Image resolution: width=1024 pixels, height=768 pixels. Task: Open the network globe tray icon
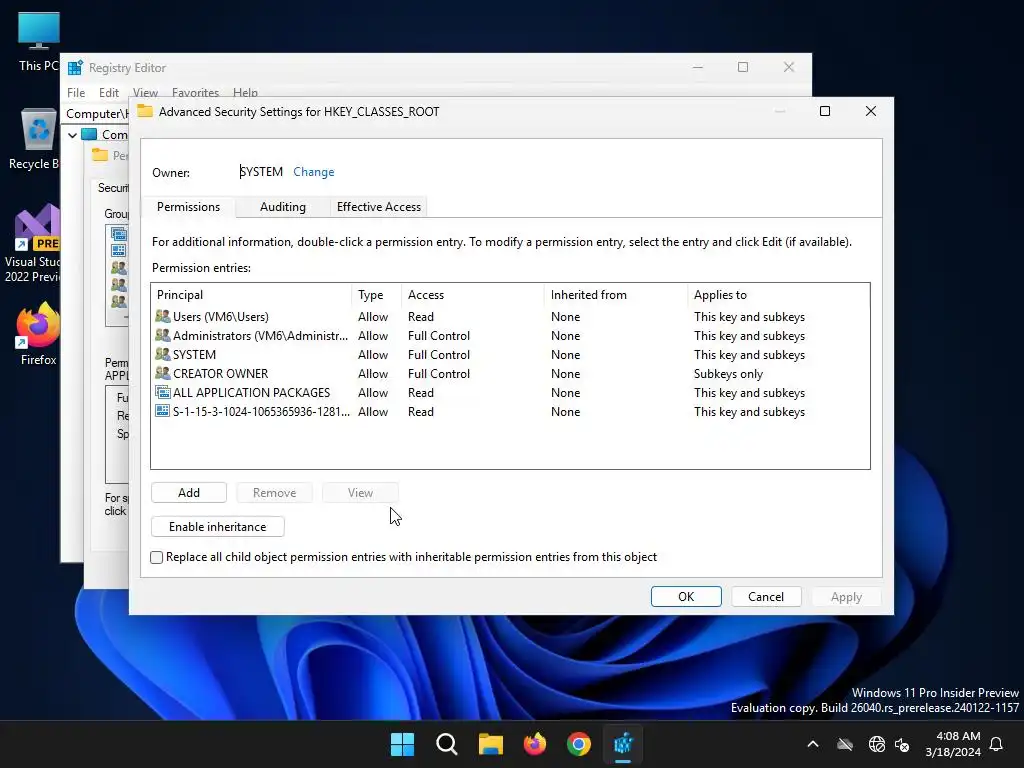tap(876, 744)
